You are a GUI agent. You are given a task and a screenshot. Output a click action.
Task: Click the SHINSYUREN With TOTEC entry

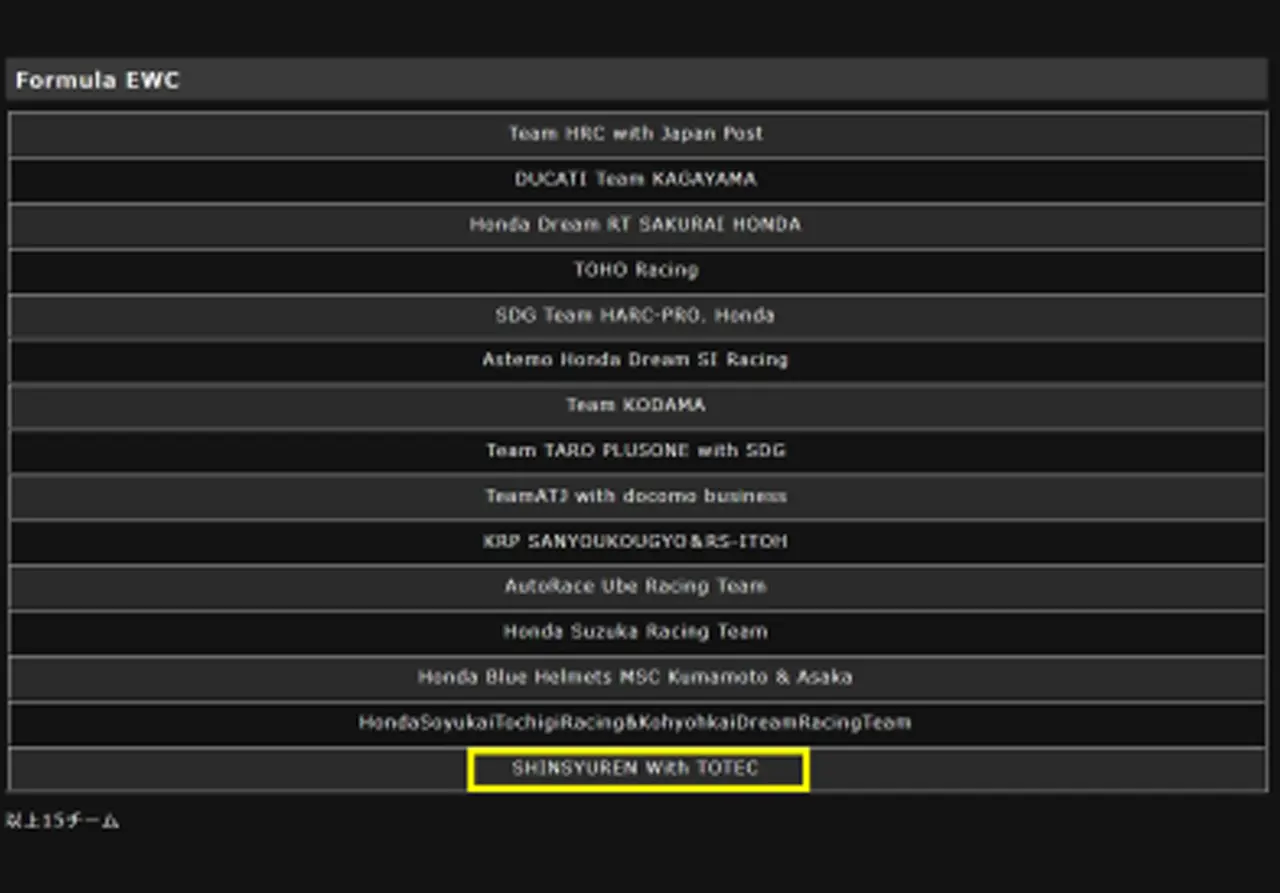tap(637, 769)
